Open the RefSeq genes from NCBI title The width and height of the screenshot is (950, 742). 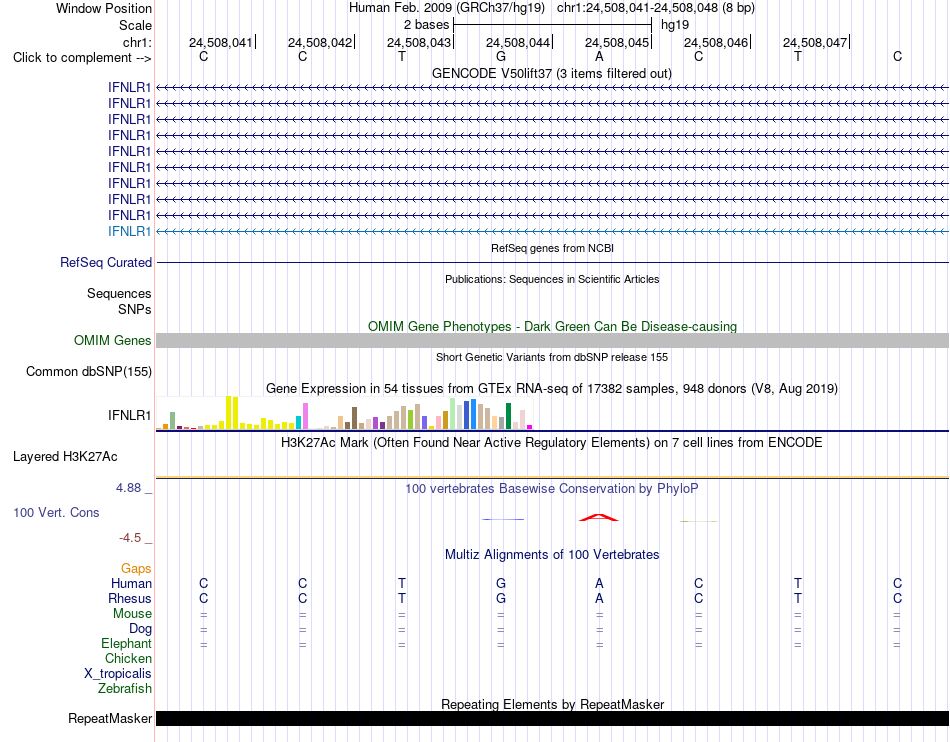click(552, 248)
